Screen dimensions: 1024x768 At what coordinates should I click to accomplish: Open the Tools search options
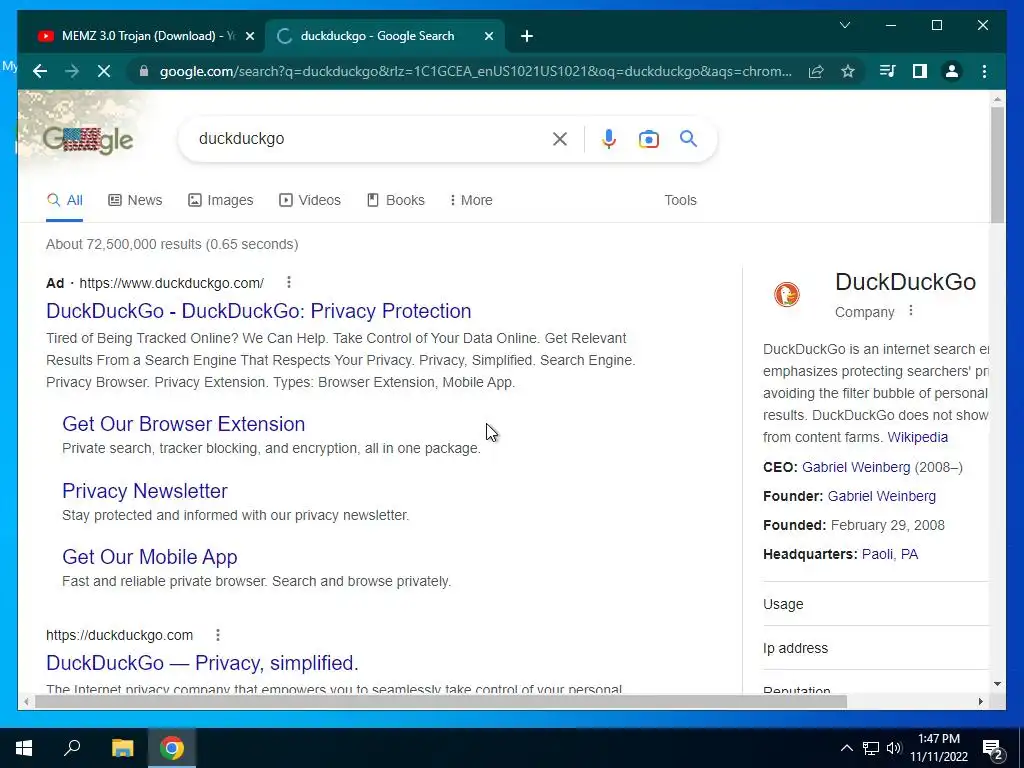click(680, 200)
